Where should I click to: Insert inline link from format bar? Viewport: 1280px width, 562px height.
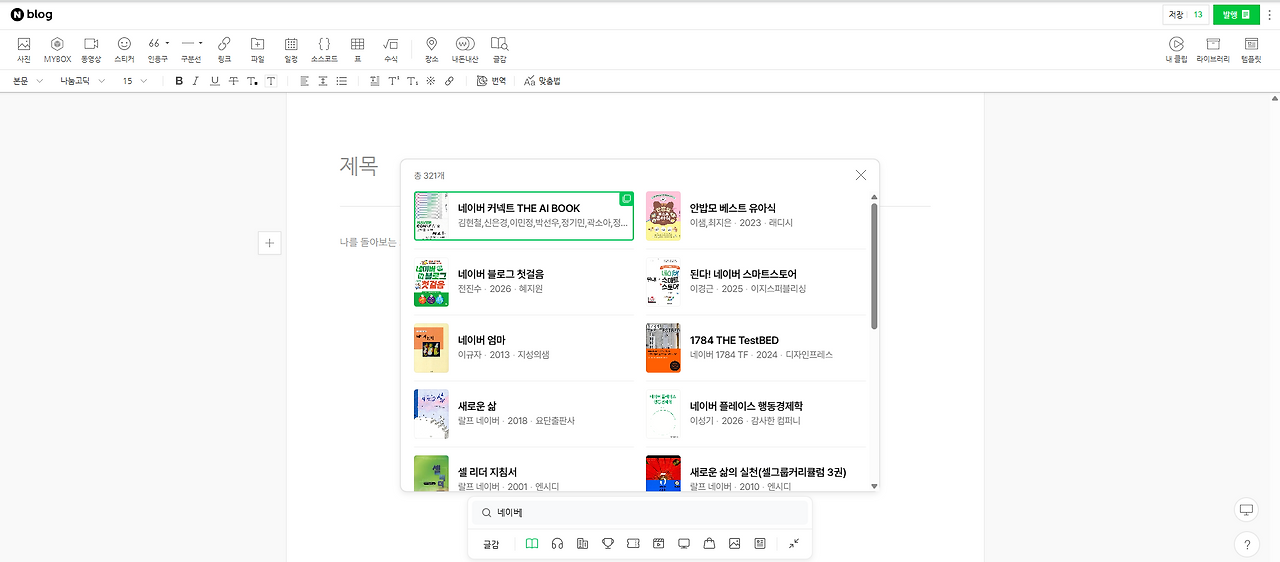[449, 81]
